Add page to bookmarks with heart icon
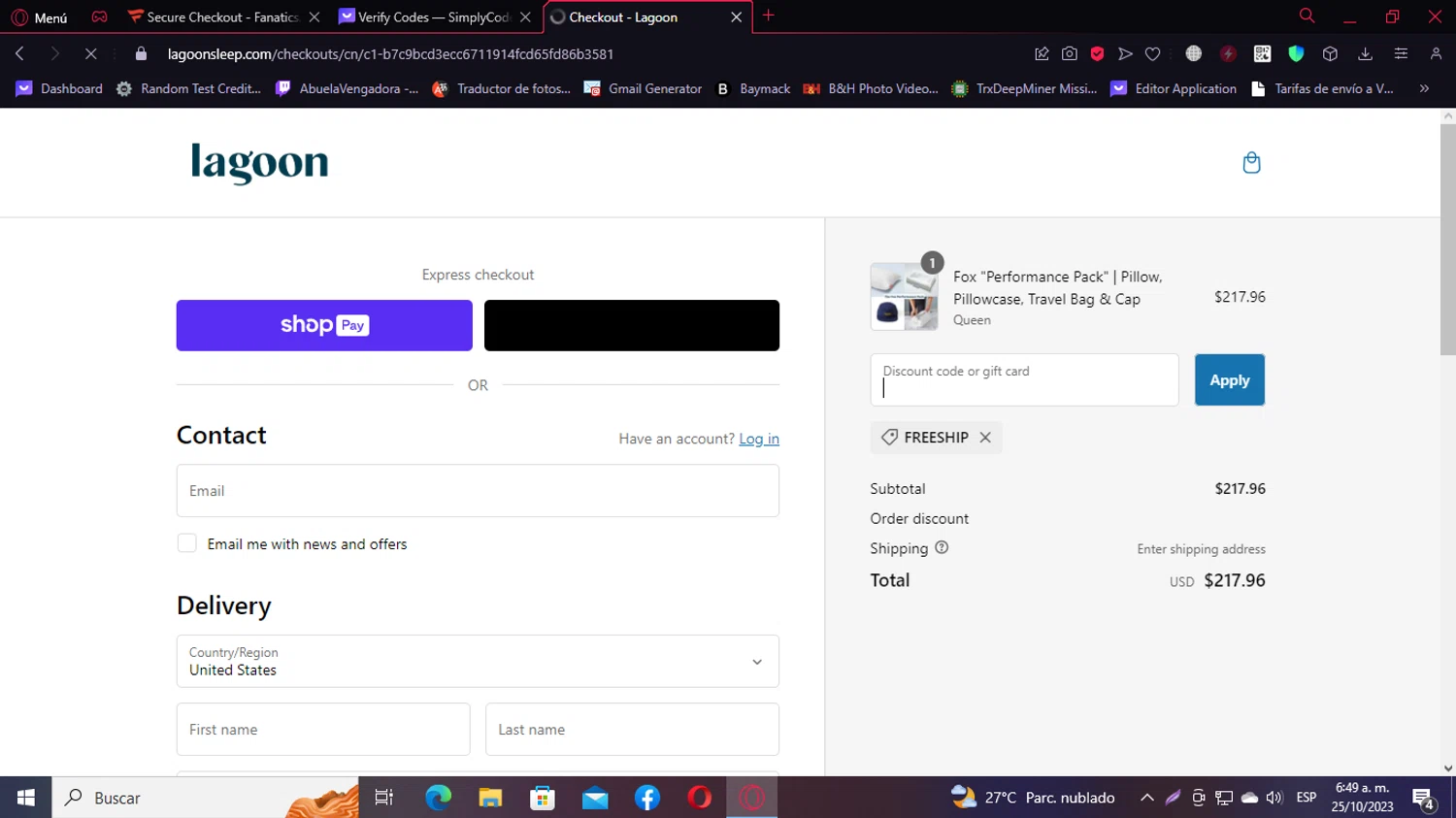This screenshot has width=1456, height=818. 1152,53
